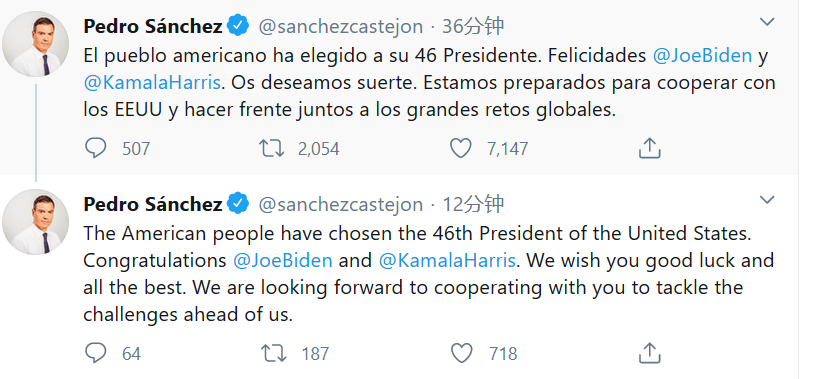Viewport: 813px width, 379px height.
Task: Open Pedro Sánchez avatar on the second tweet
Action: [36, 222]
